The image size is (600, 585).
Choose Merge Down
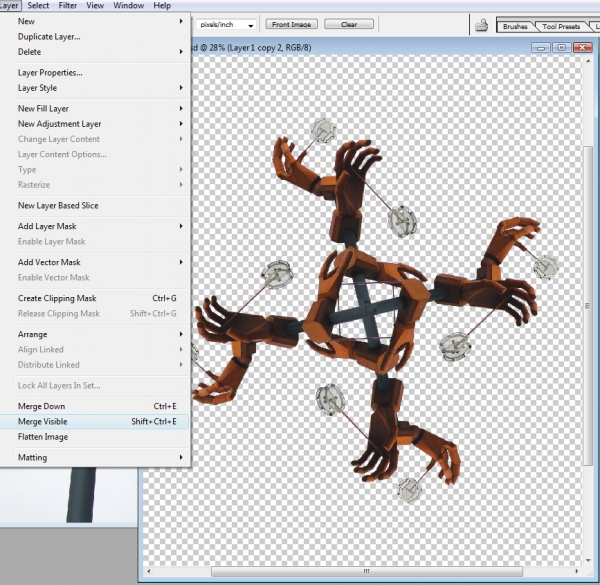[95, 406]
